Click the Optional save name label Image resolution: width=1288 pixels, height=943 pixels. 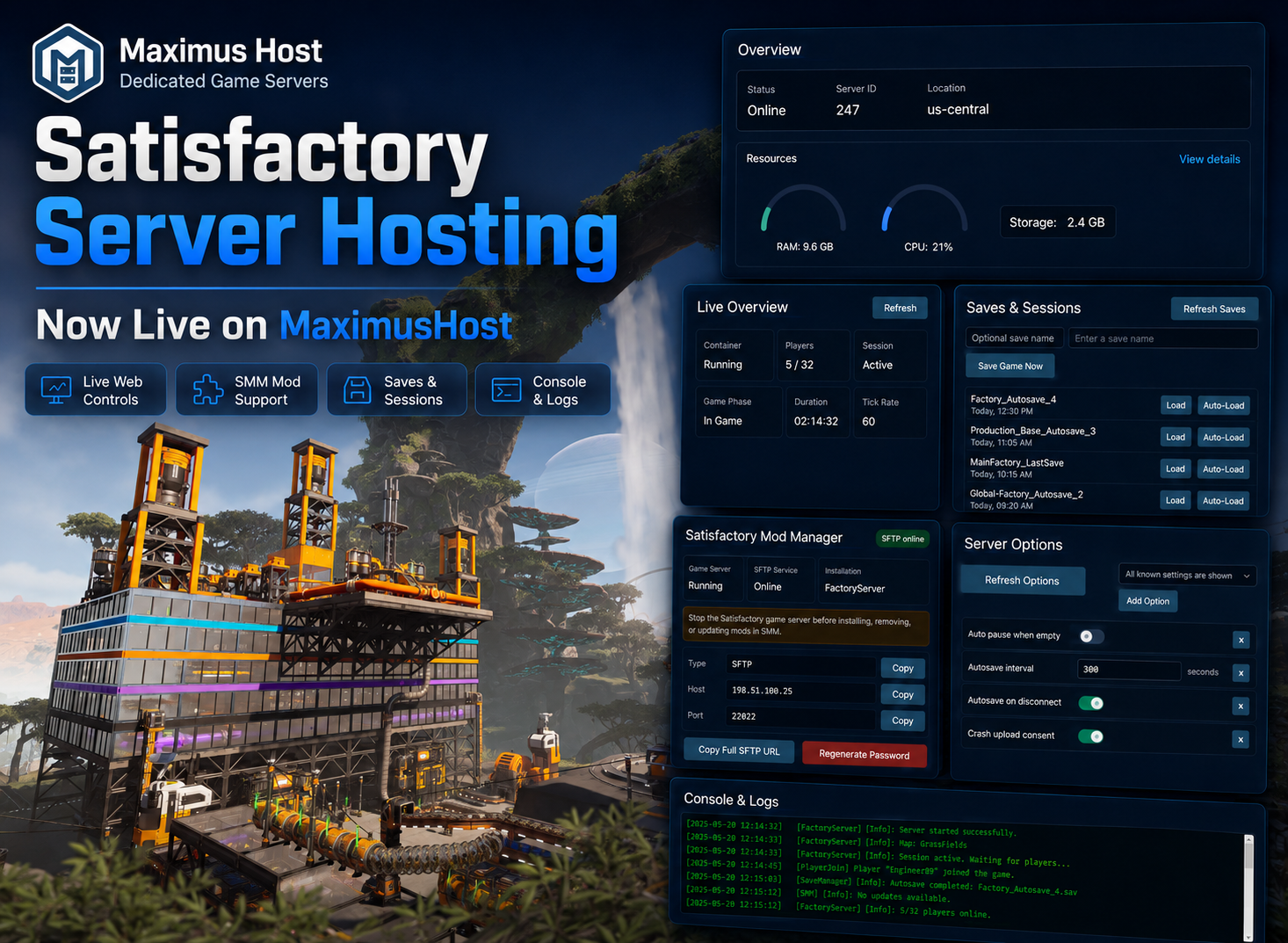pos(1013,338)
